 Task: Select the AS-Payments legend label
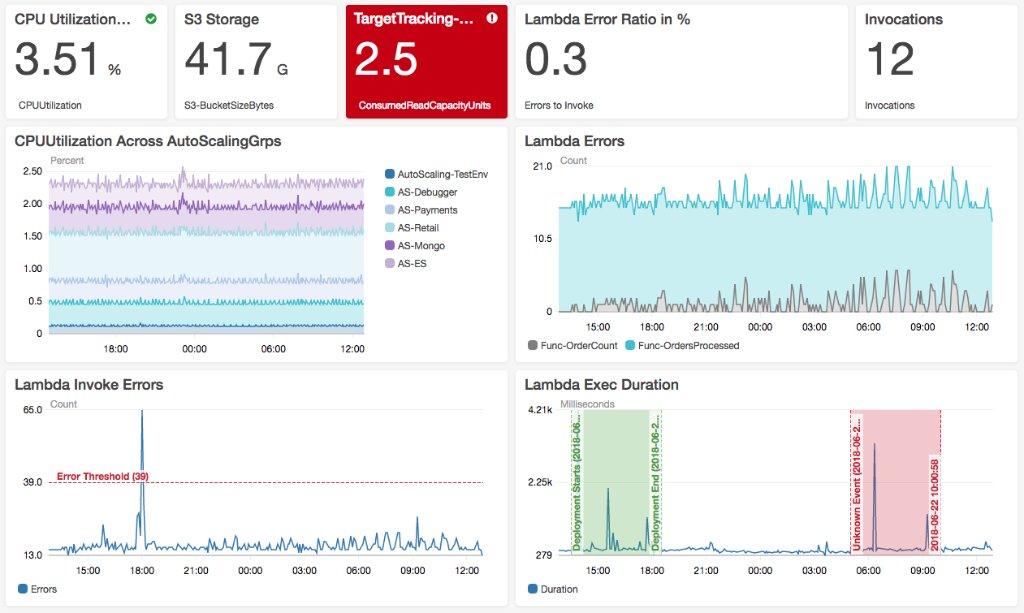coord(427,210)
